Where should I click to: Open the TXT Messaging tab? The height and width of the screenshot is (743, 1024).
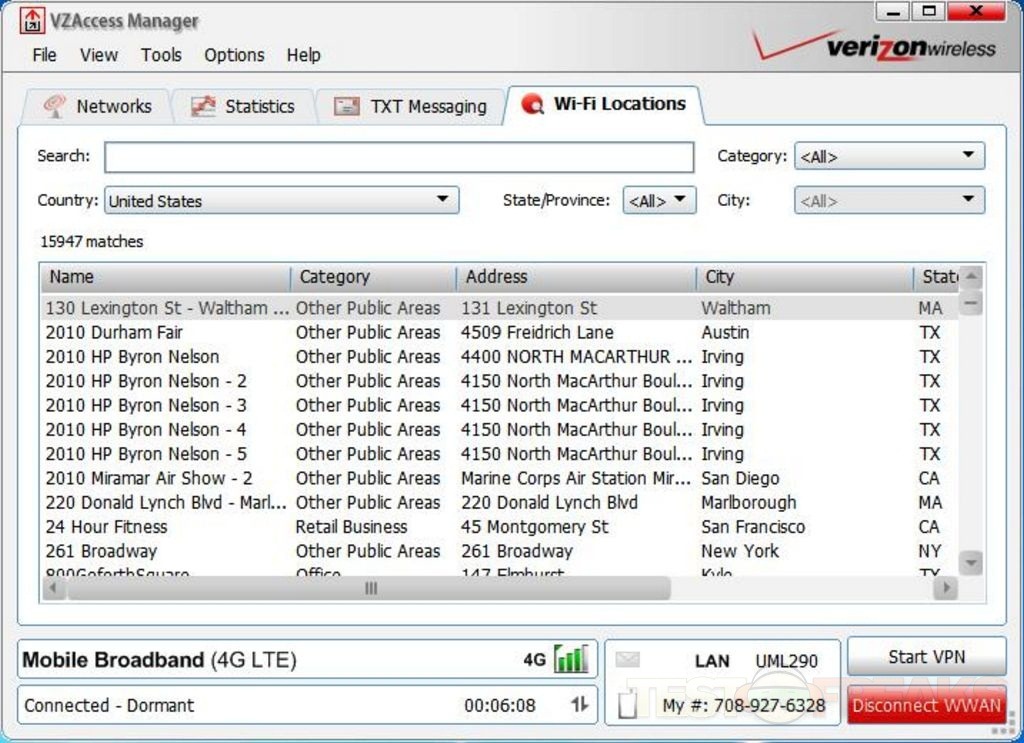pos(411,106)
